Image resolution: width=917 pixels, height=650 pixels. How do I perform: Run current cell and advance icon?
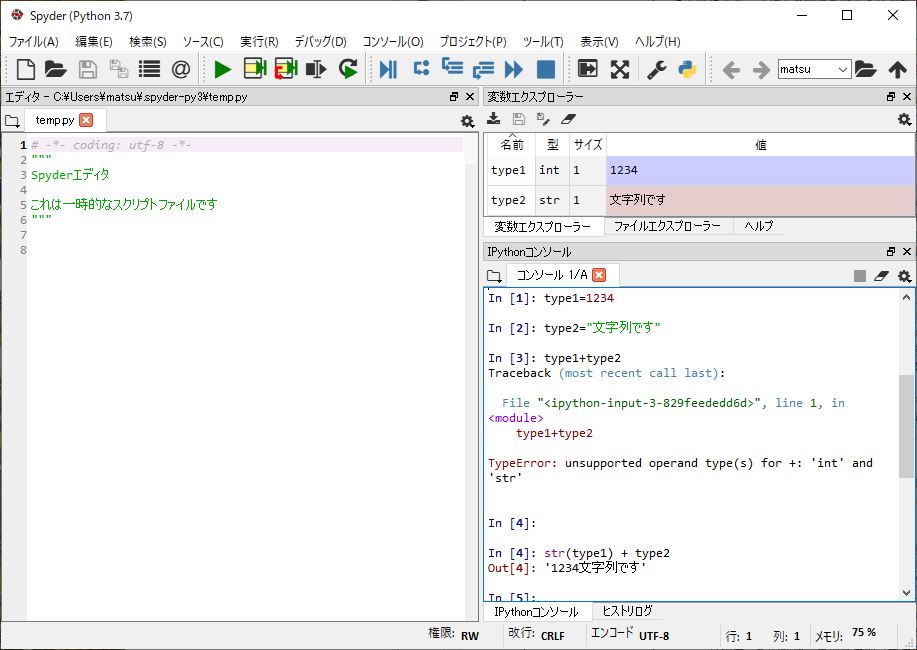[x=287, y=69]
